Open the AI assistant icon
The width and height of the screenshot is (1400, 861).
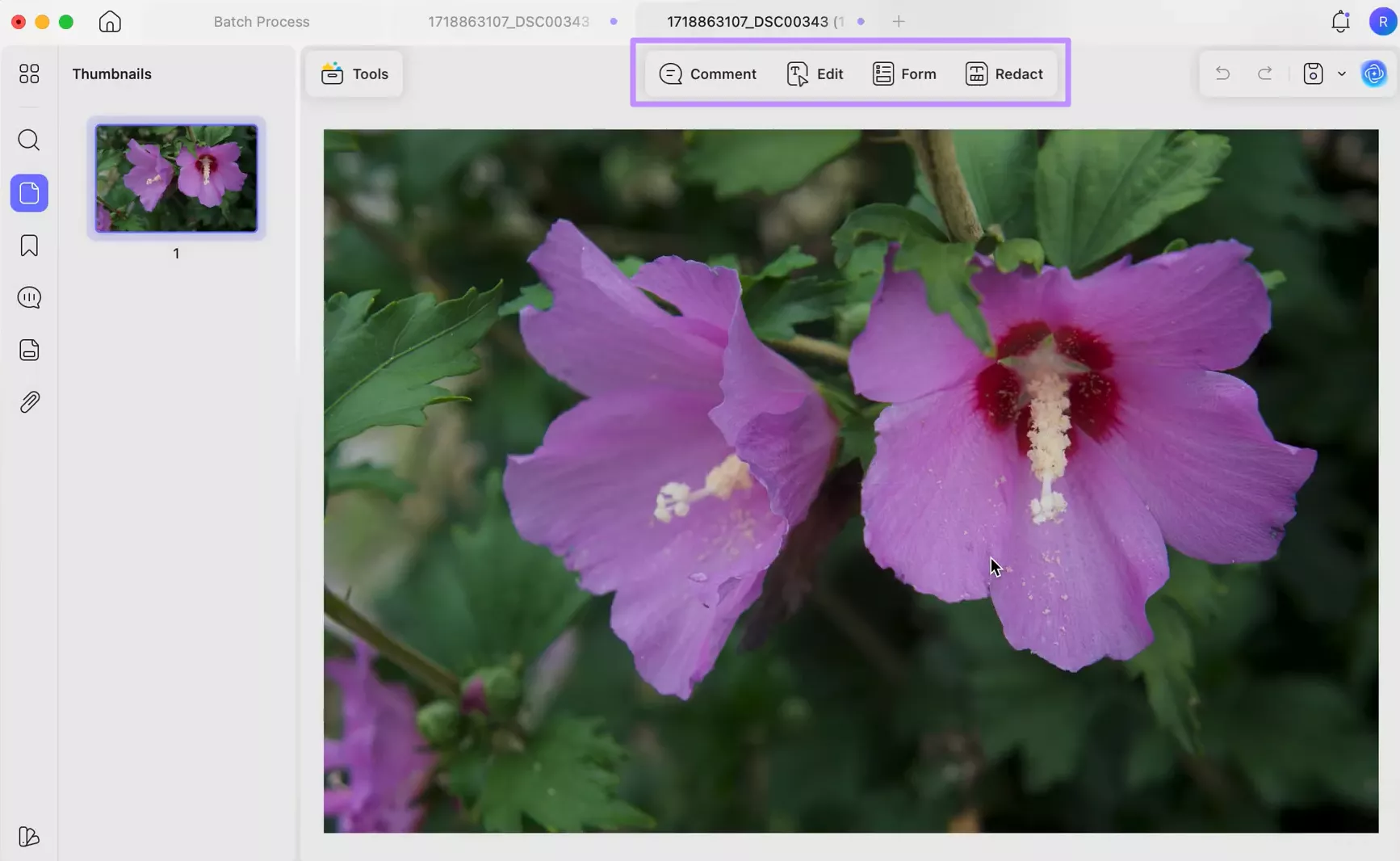(x=1373, y=74)
